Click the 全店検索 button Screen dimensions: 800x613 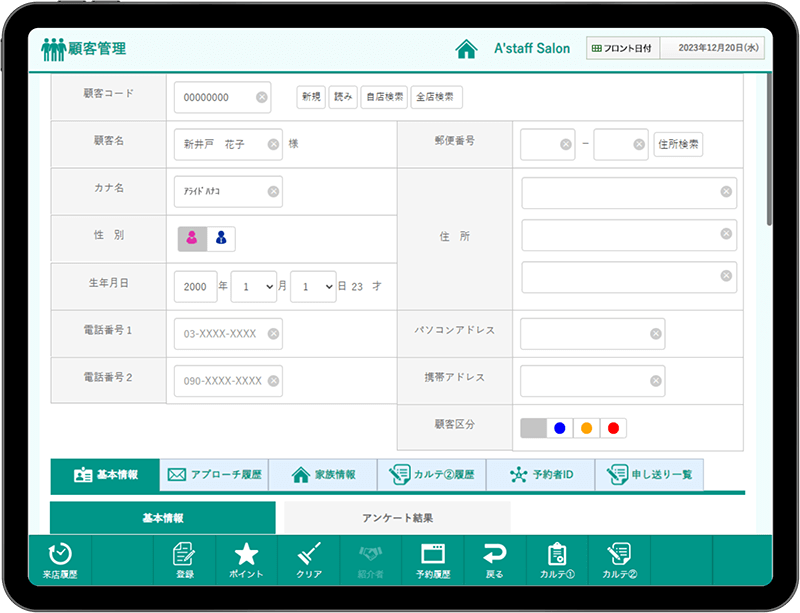pos(437,97)
